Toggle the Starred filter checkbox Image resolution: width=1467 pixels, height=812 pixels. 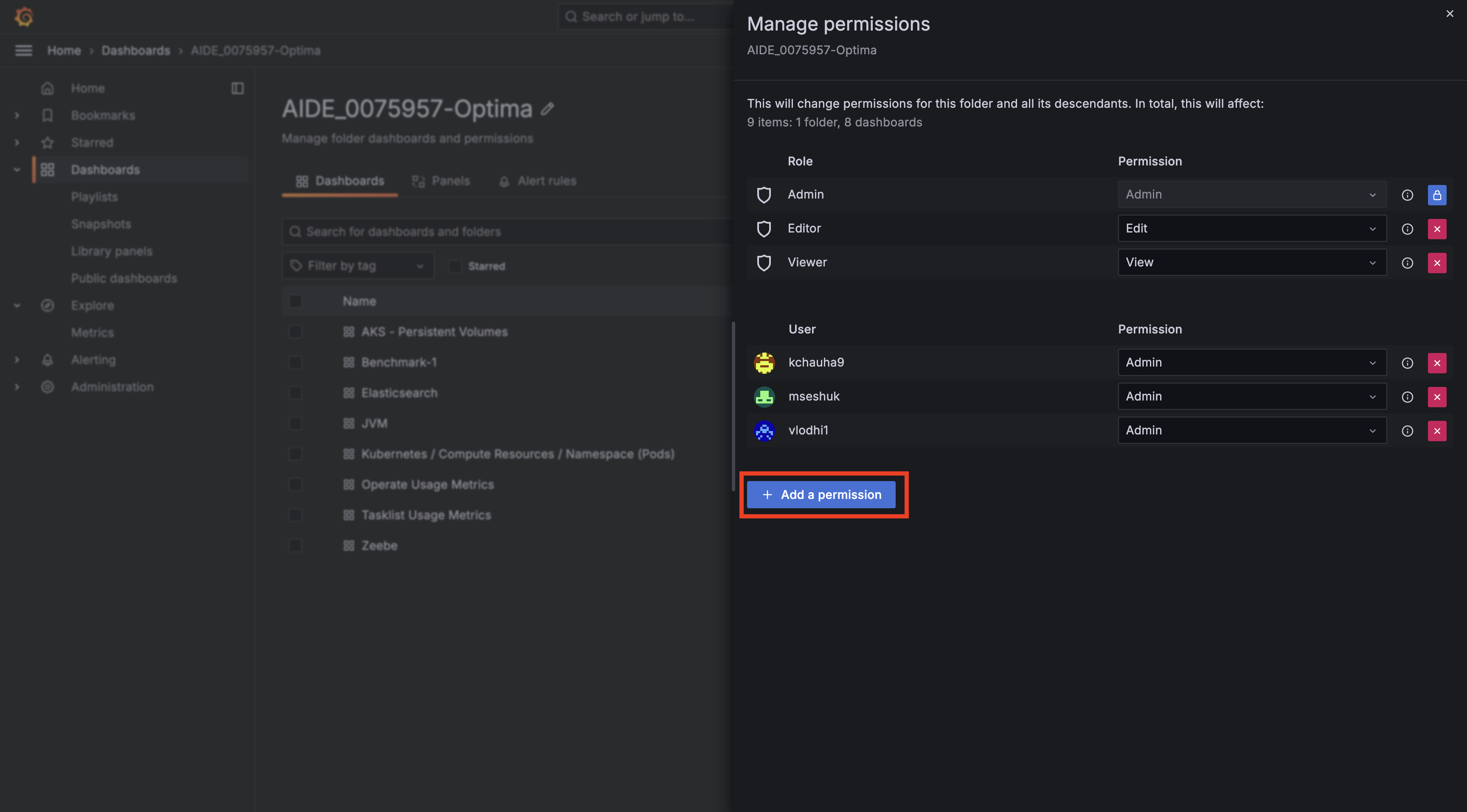tap(455, 266)
